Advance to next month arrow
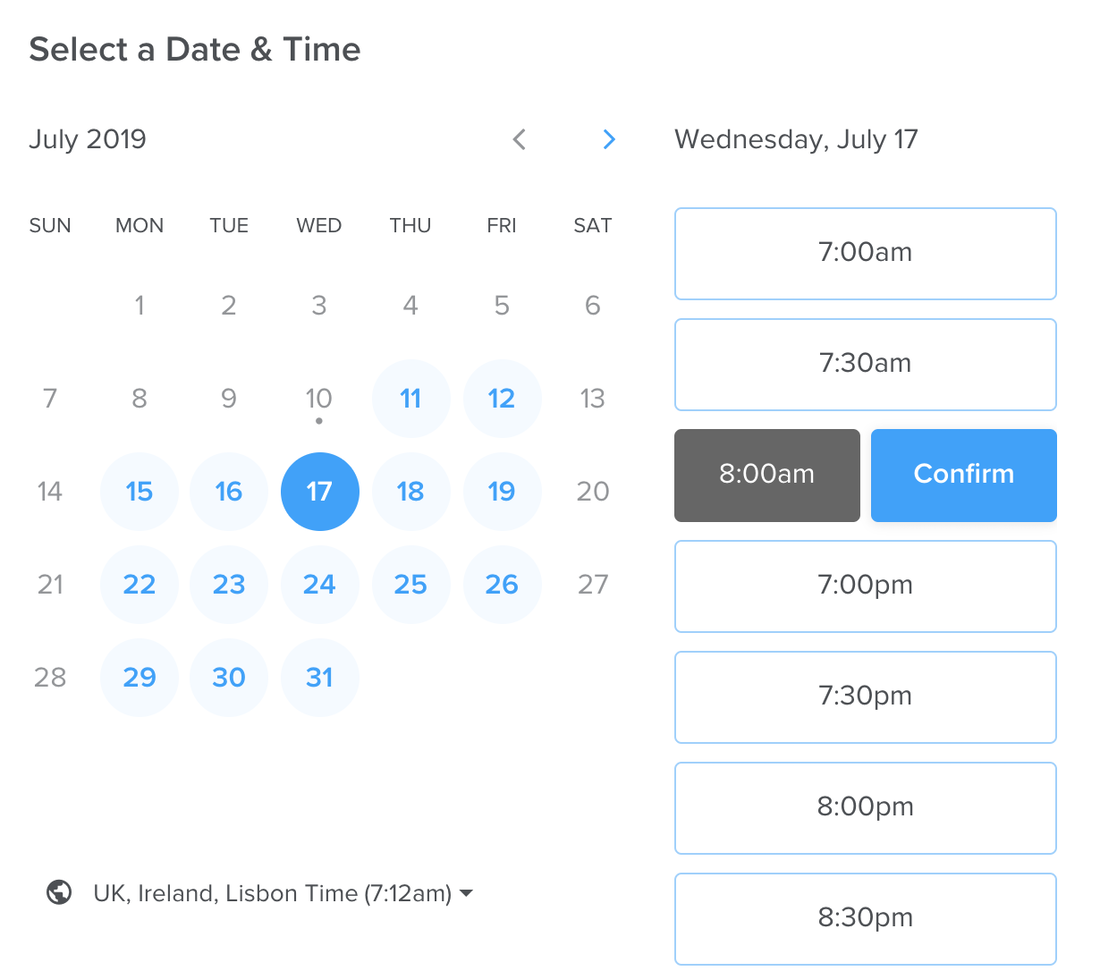1100x971 pixels. click(x=609, y=140)
